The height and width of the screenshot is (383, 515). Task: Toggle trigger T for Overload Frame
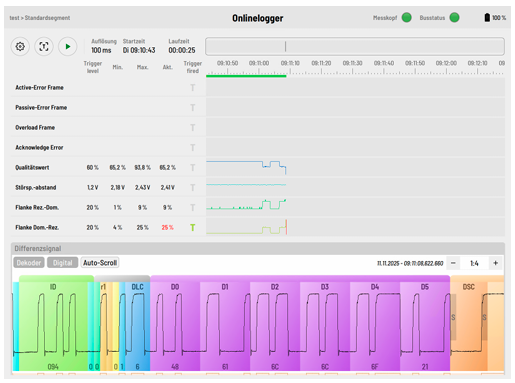[192, 128]
